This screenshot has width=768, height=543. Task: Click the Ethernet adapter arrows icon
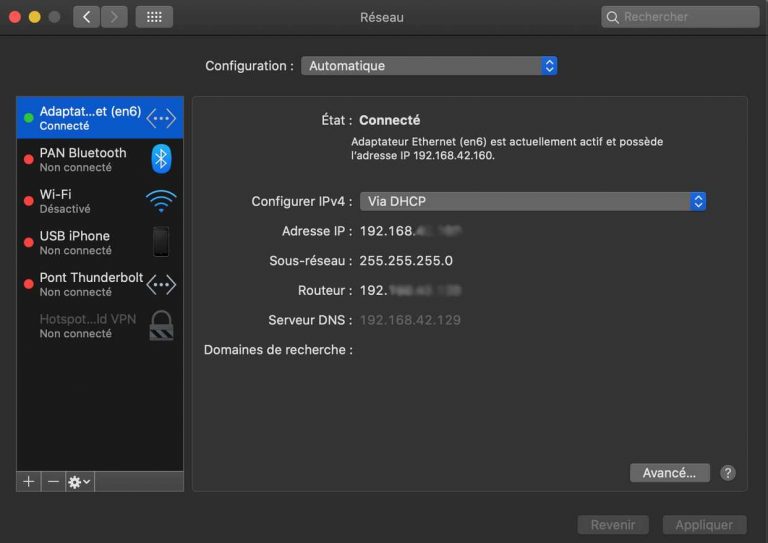point(161,118)
